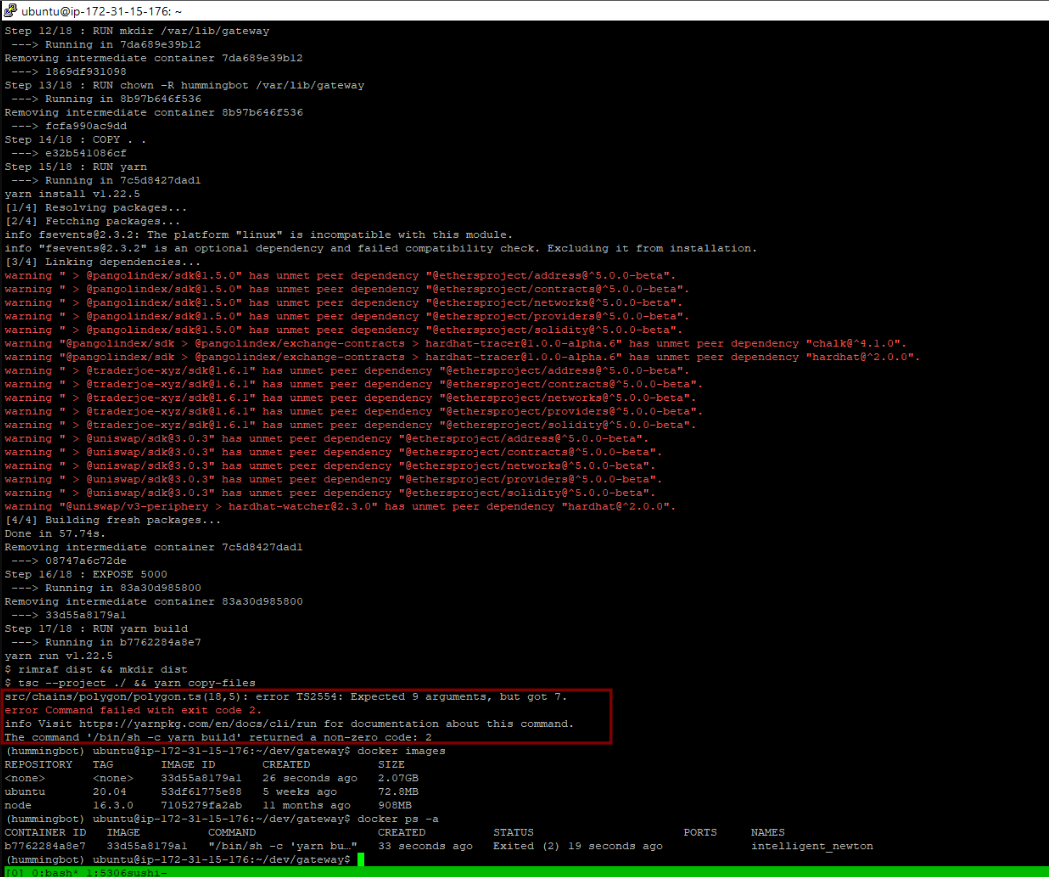Select the polygon.ts error TS2554 line

pyautogui.click(x=286, y=697)
